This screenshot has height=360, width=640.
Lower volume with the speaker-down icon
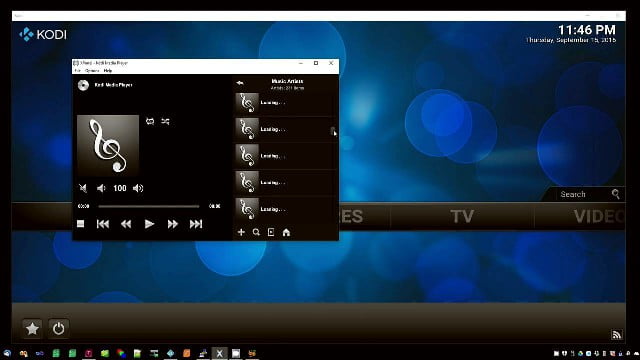point(101,188)
